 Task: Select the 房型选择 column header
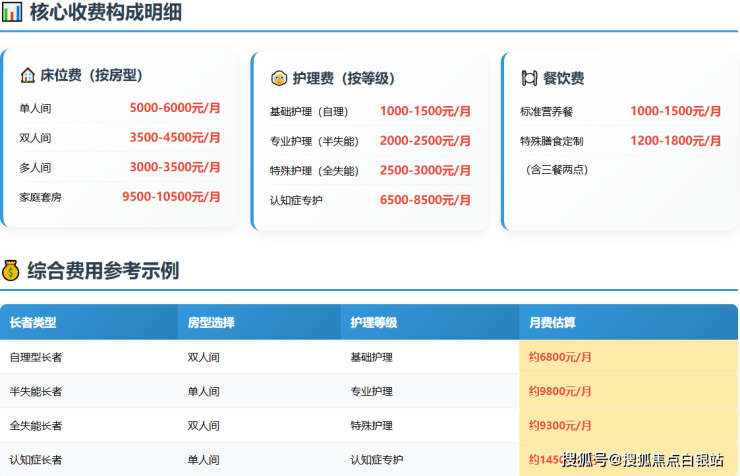(x=211, y=323)
